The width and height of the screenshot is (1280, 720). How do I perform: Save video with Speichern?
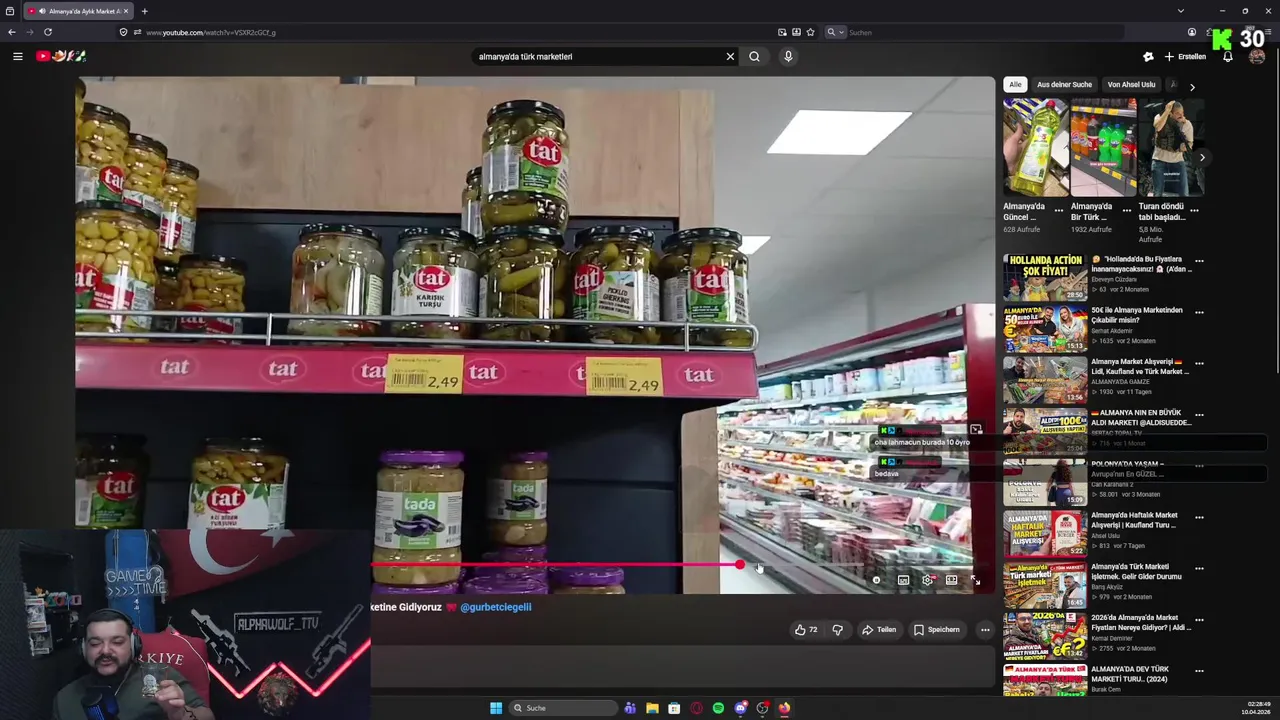(x=937, y=630)
